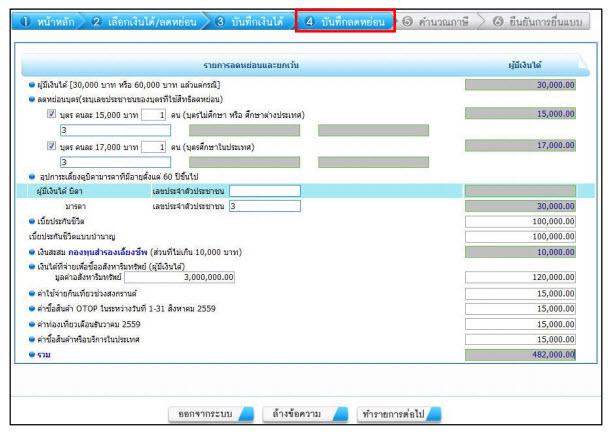
Task: Click child count field for 17,000 baht allowance
Action: (x=152, y=144)
